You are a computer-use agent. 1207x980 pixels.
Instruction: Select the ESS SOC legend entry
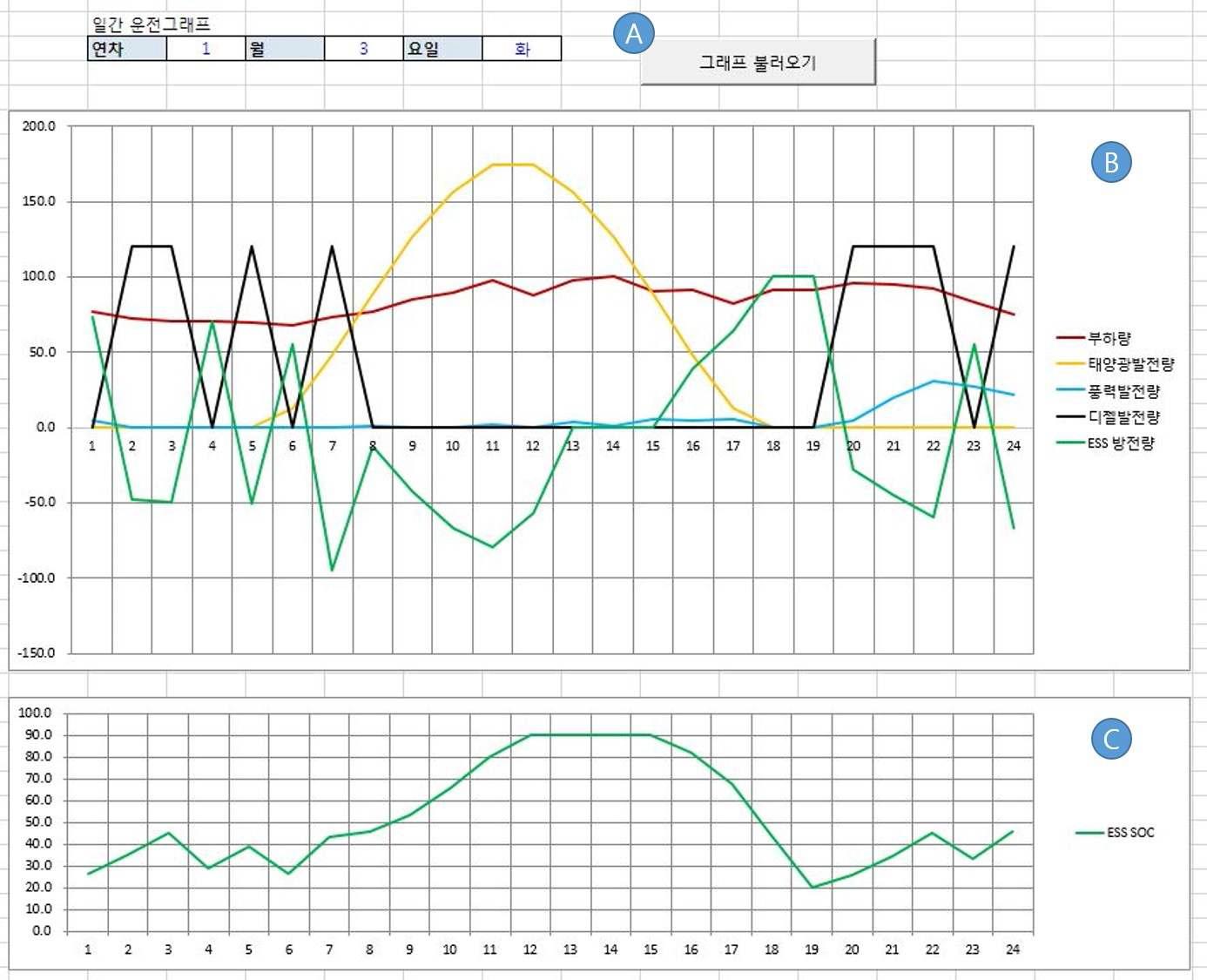1116,833
